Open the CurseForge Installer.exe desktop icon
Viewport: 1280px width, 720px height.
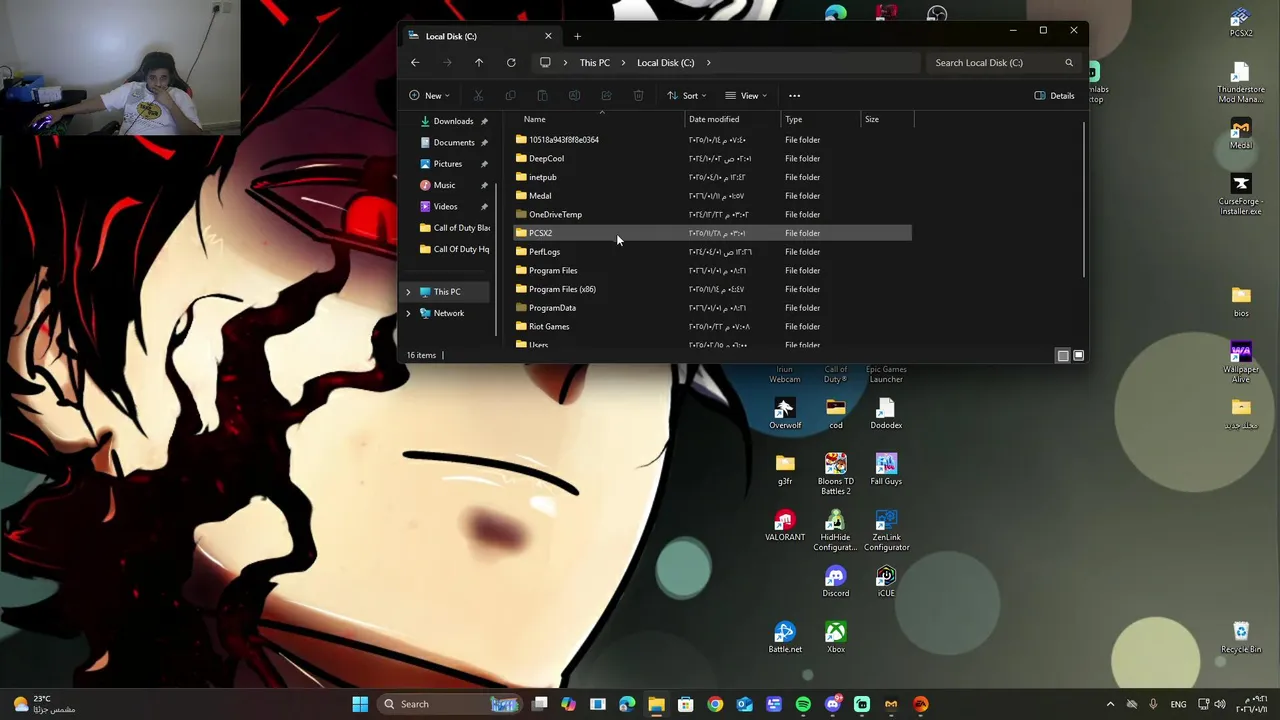point(1241,194)
